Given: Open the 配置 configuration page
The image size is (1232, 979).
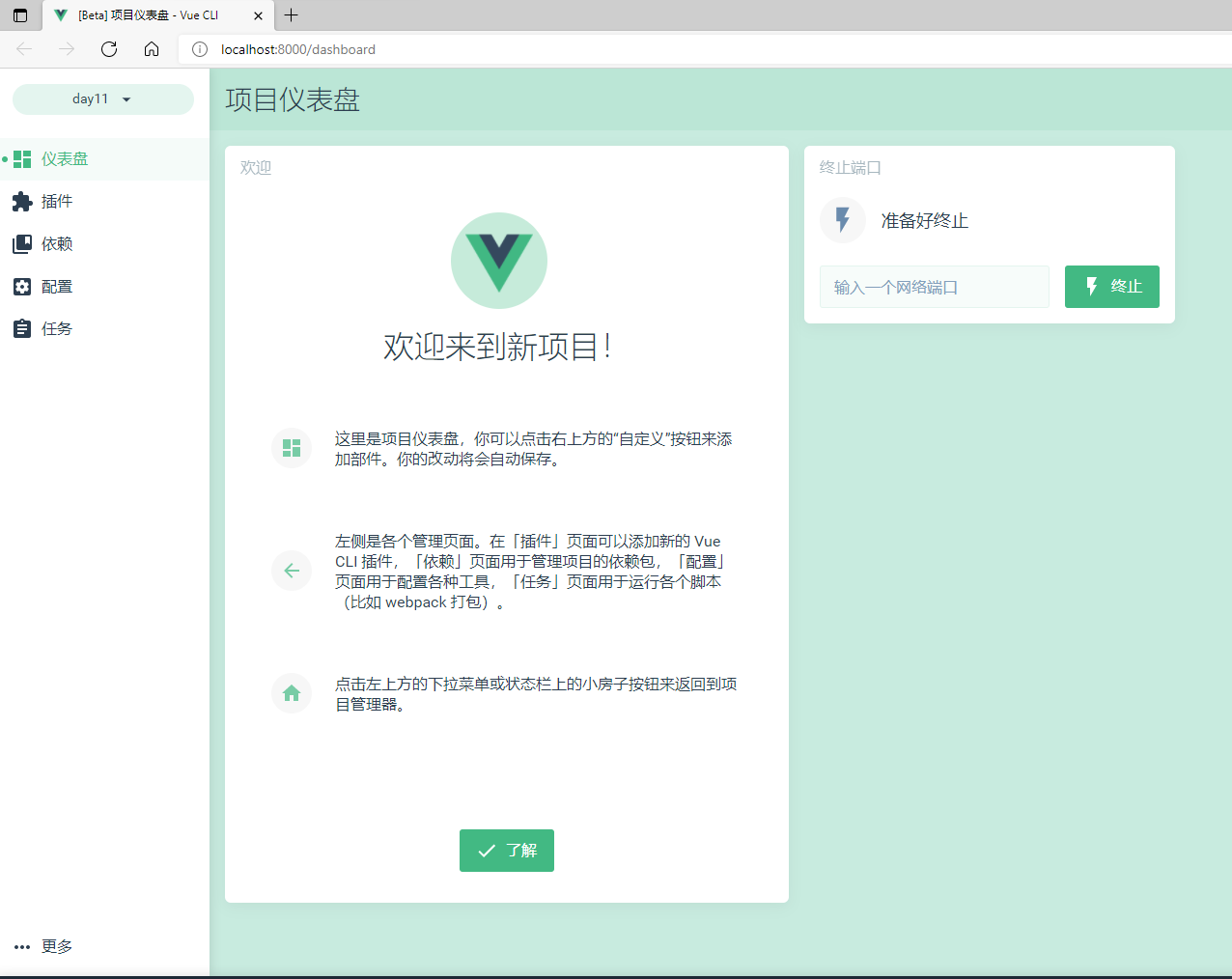Looking at the screenshot, I should pos(104,287).
